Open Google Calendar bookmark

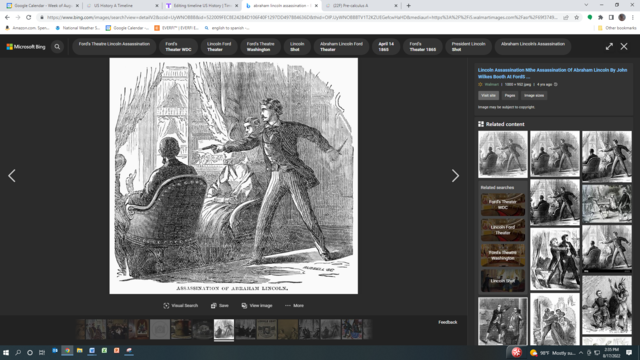(x=127, y=28)
